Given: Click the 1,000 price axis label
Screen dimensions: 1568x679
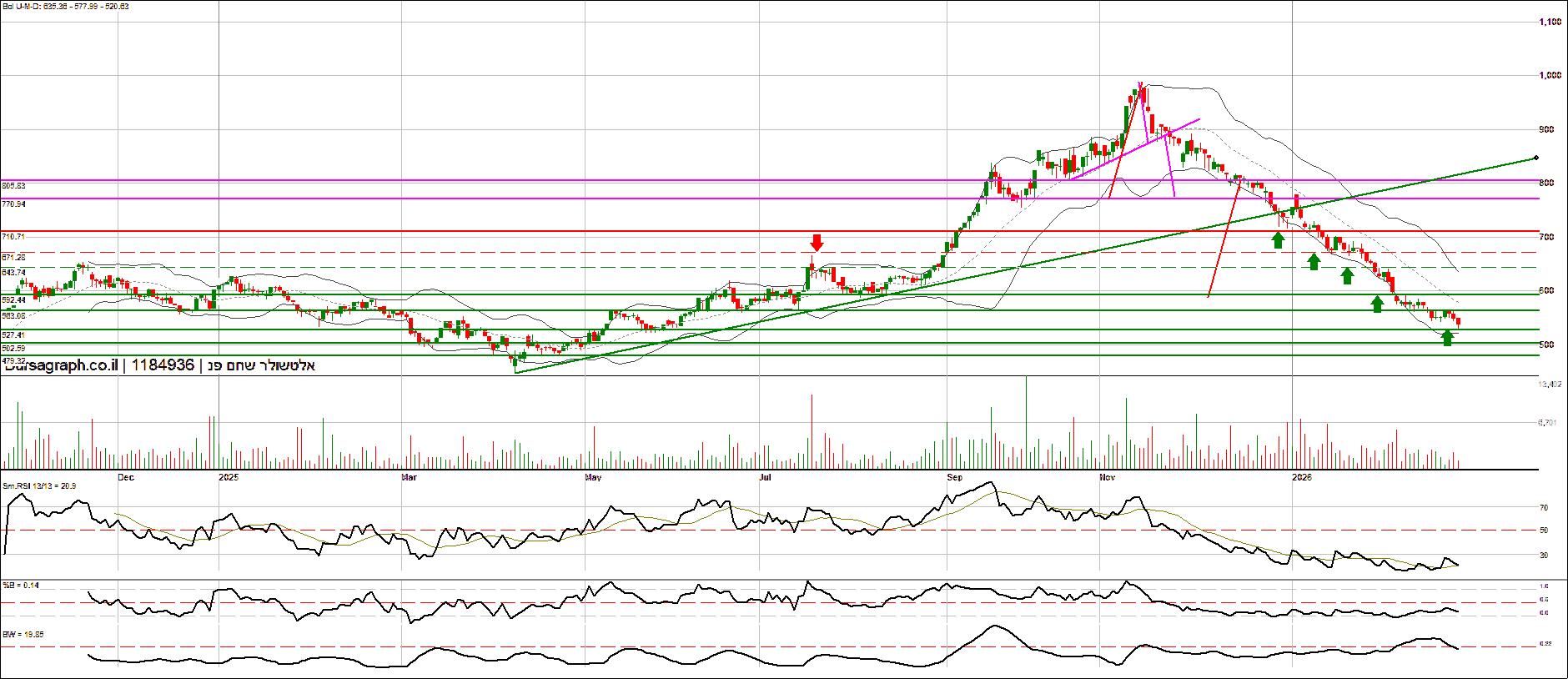Looking at the screenshot, I should point(1550,75).
